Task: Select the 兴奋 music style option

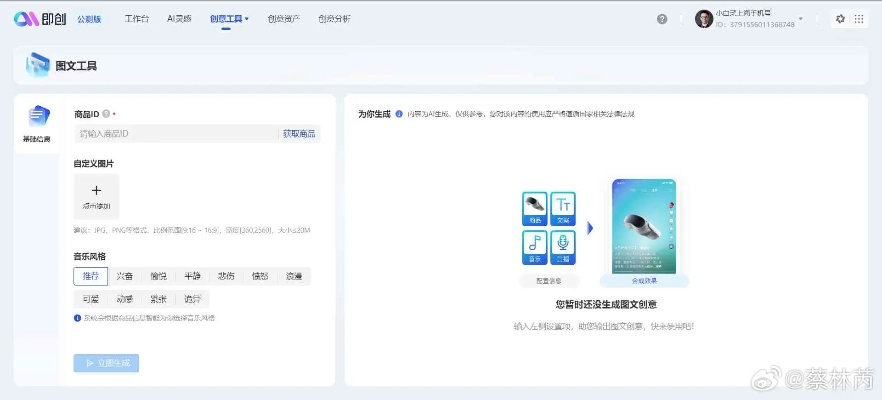Action: coord(124,276)
